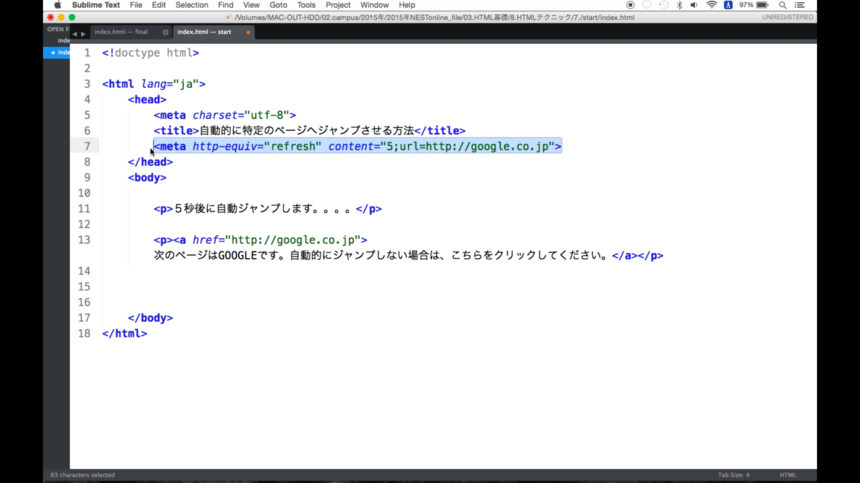Open the Selection menu

tap(191, 5)
